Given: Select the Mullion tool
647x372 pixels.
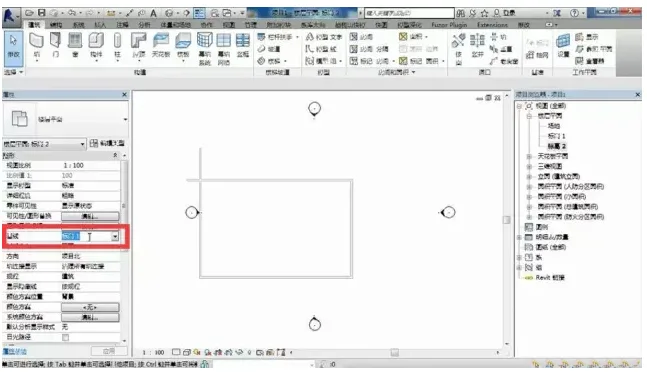Looking at the screenshot, I should pyautogui.click(x=243, y=46).
